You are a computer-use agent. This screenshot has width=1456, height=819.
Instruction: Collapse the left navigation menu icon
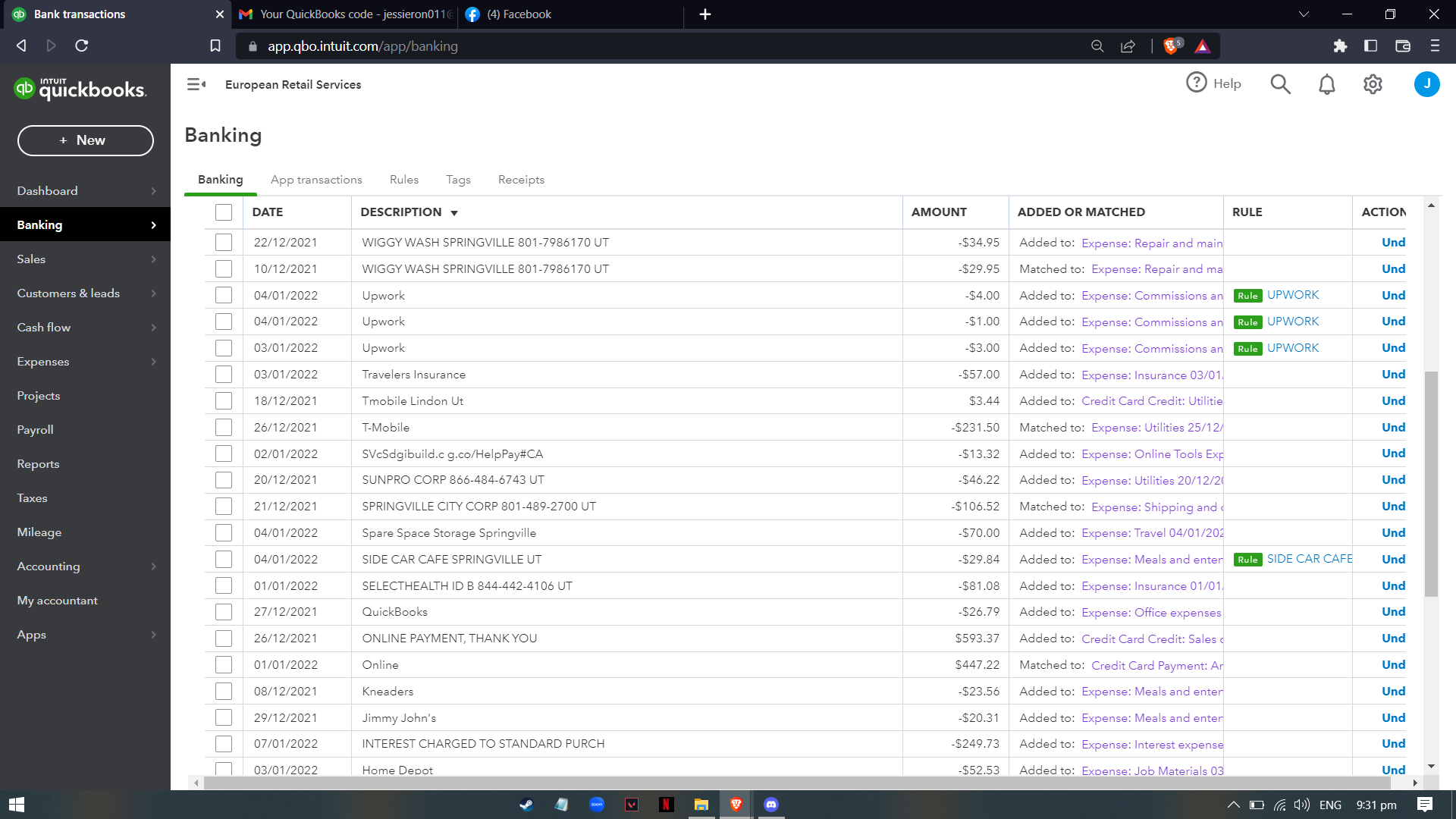click(x=196, y=84)
